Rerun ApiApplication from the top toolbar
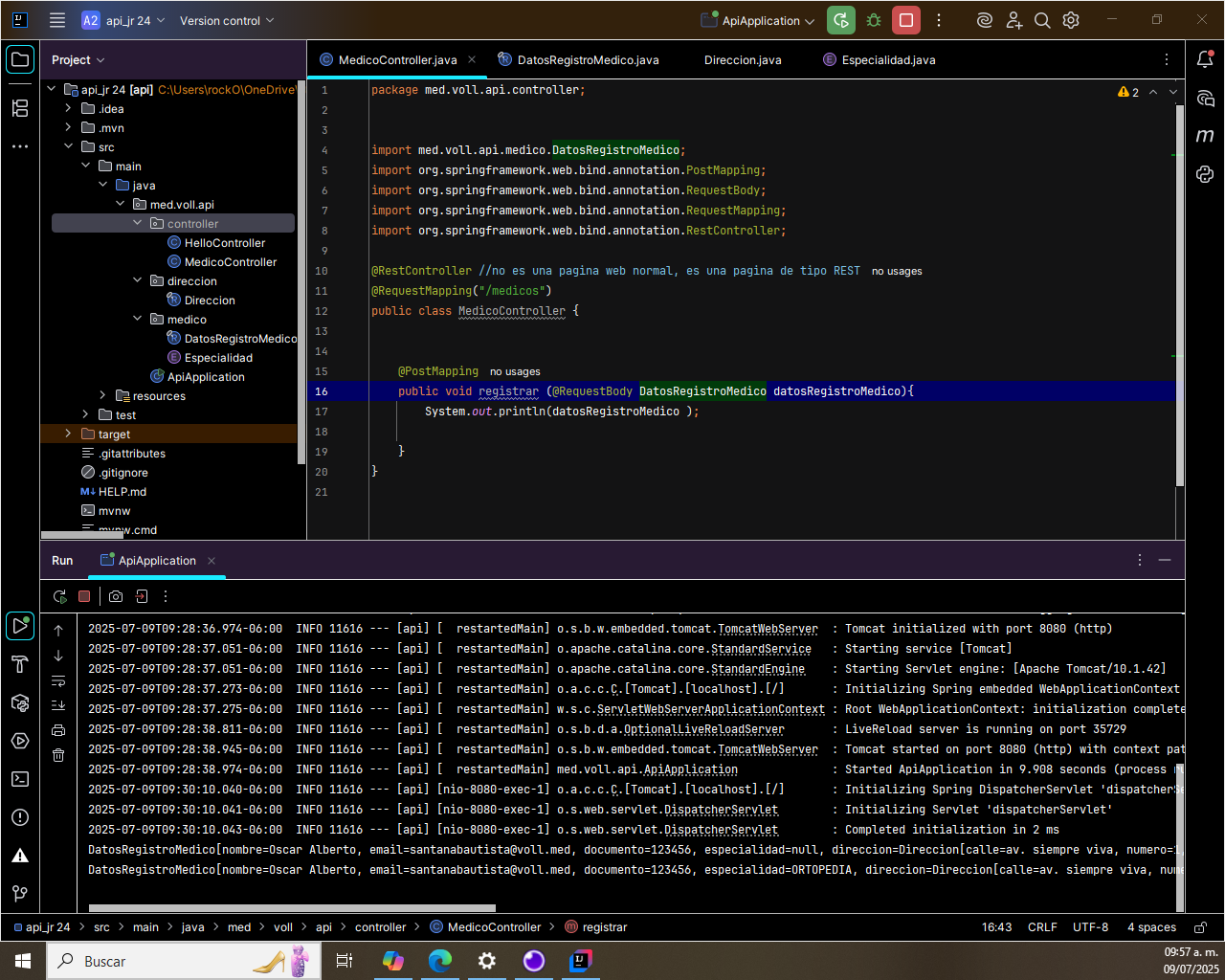Screen dimensions: 1225x980 (x=841, y=20)
